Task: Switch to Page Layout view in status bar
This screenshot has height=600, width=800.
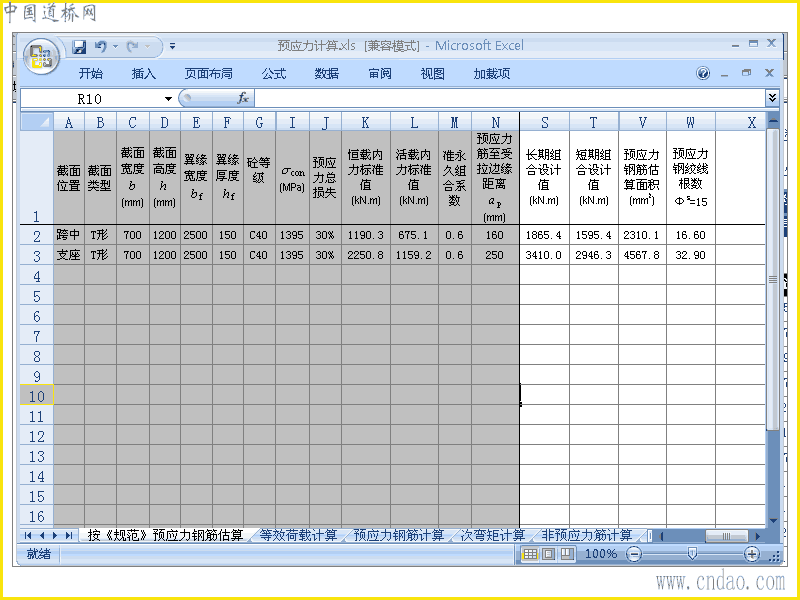Action: [x=548, y=554]
